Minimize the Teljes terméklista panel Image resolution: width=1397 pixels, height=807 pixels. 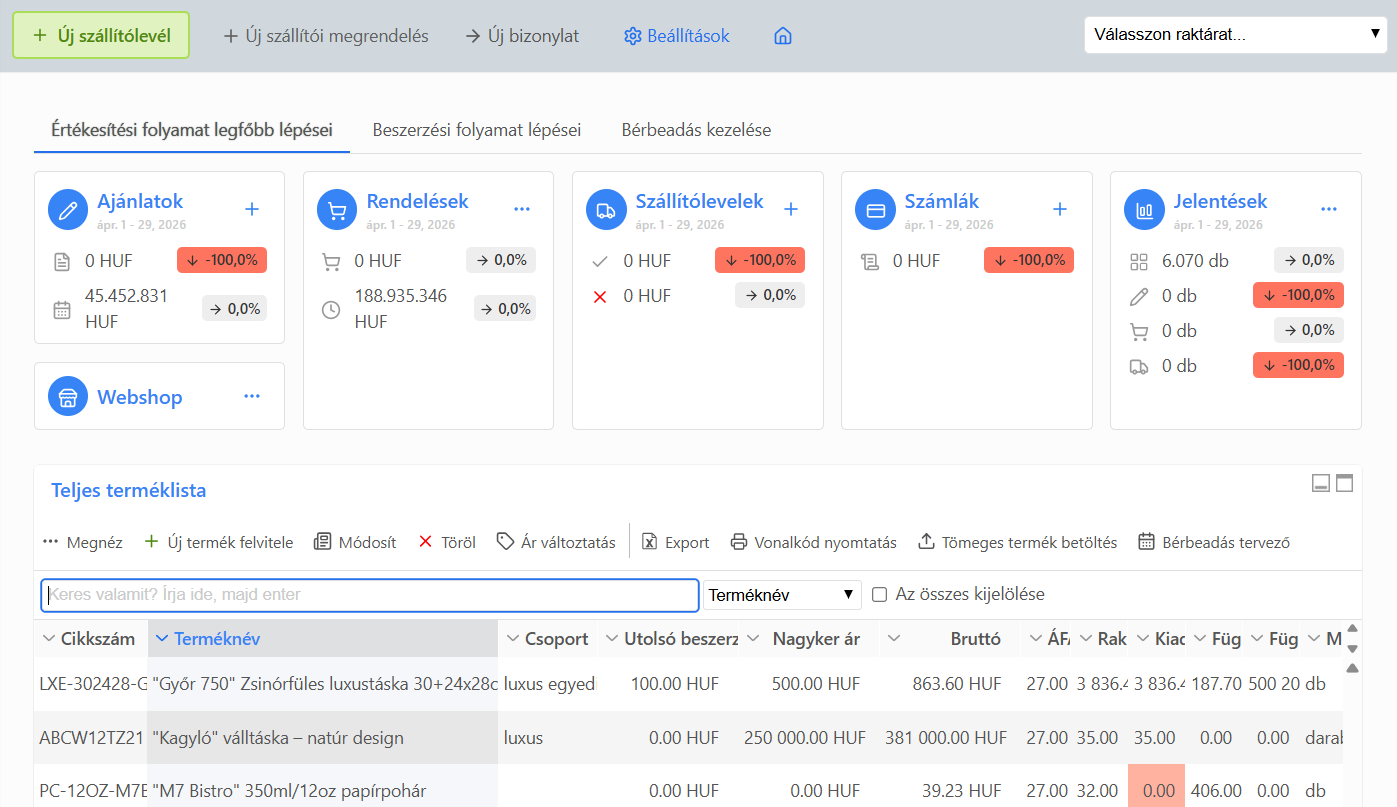(1321, 484)
